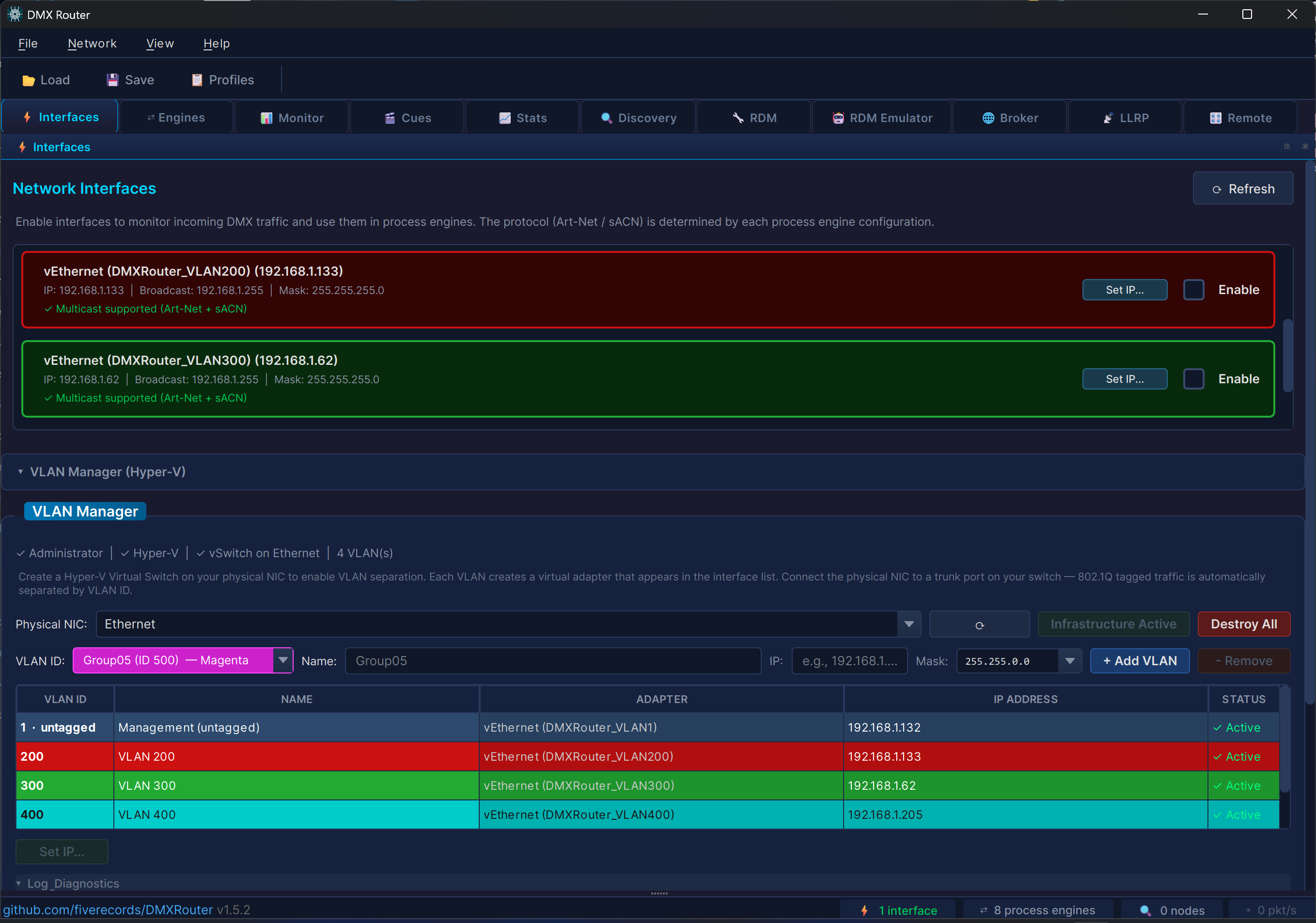Open the VLAN ID Group05 Magenta dropdown

coord(283,660)
